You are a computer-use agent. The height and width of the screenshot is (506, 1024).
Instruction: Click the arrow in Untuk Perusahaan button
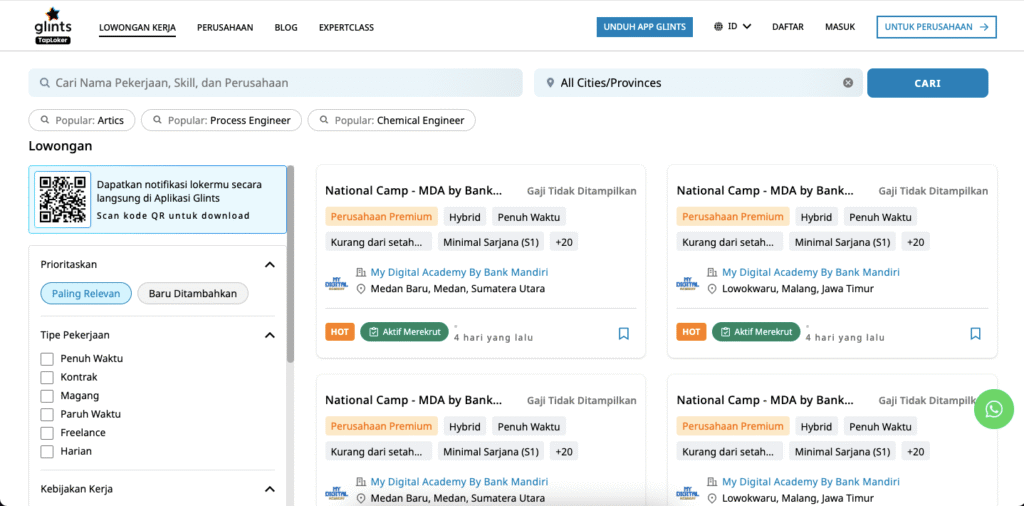[984, 27]
